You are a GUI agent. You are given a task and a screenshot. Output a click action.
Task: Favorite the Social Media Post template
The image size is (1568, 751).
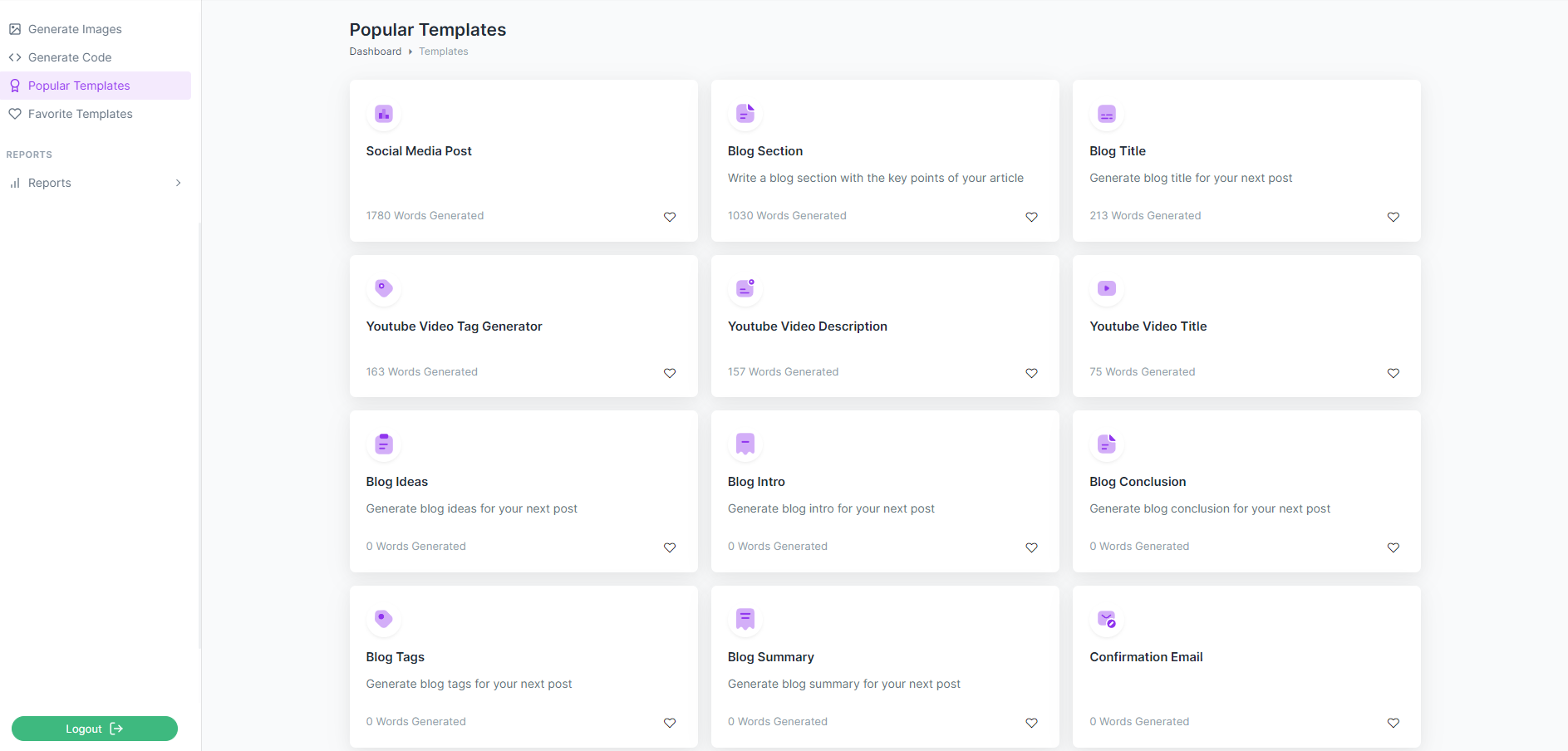(x=670, y=217)
